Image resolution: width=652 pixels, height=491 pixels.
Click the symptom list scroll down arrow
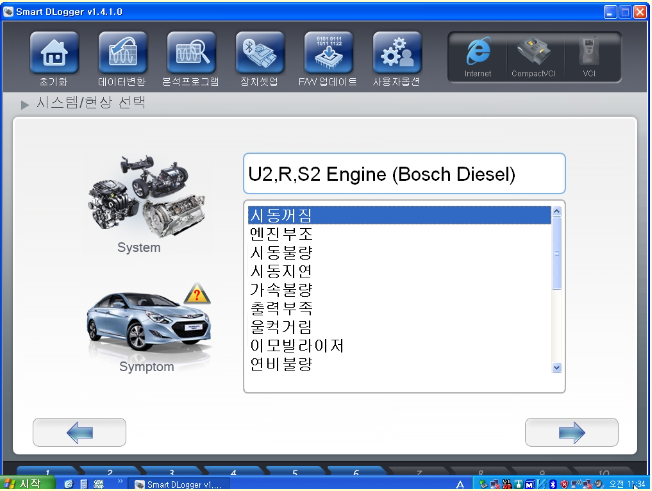point(557,368)
